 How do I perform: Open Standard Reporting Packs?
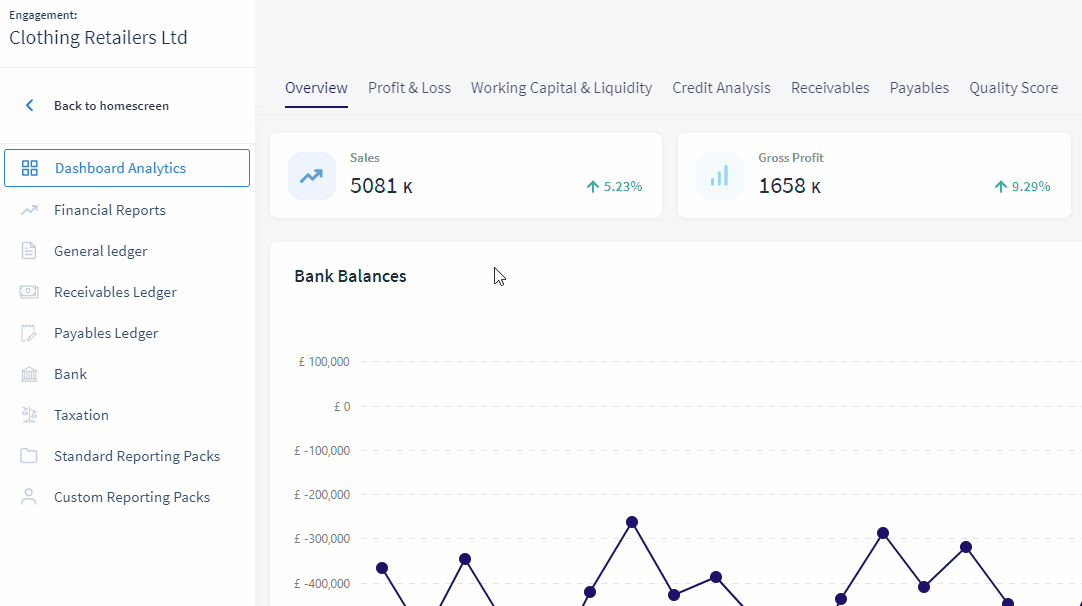point(137,456)
